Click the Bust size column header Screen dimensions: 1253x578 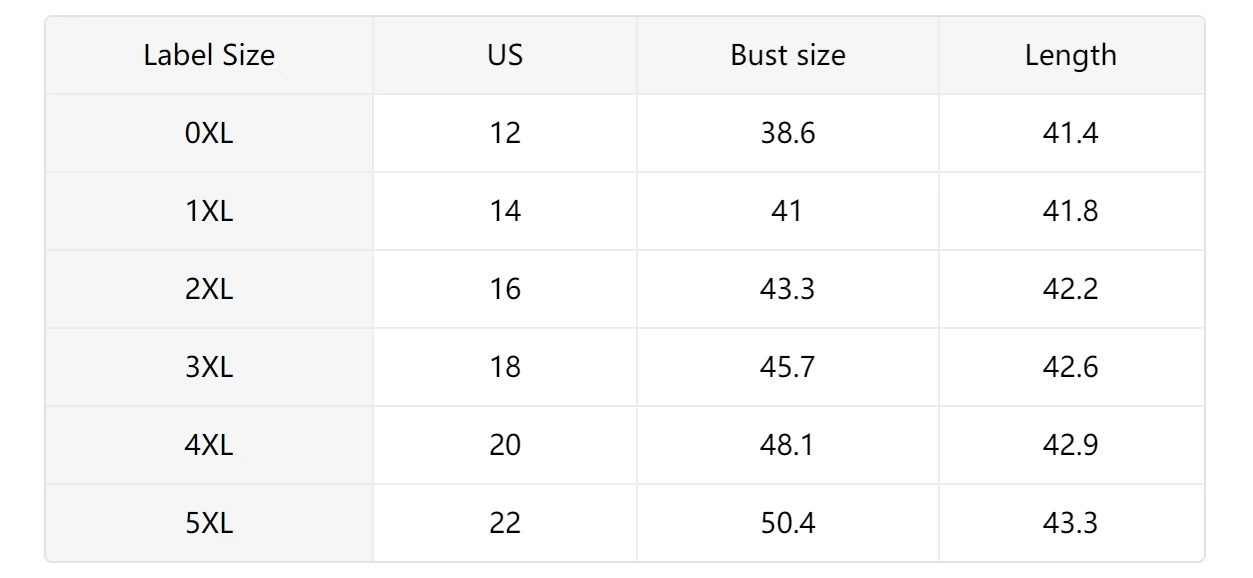tap(788, 55)
